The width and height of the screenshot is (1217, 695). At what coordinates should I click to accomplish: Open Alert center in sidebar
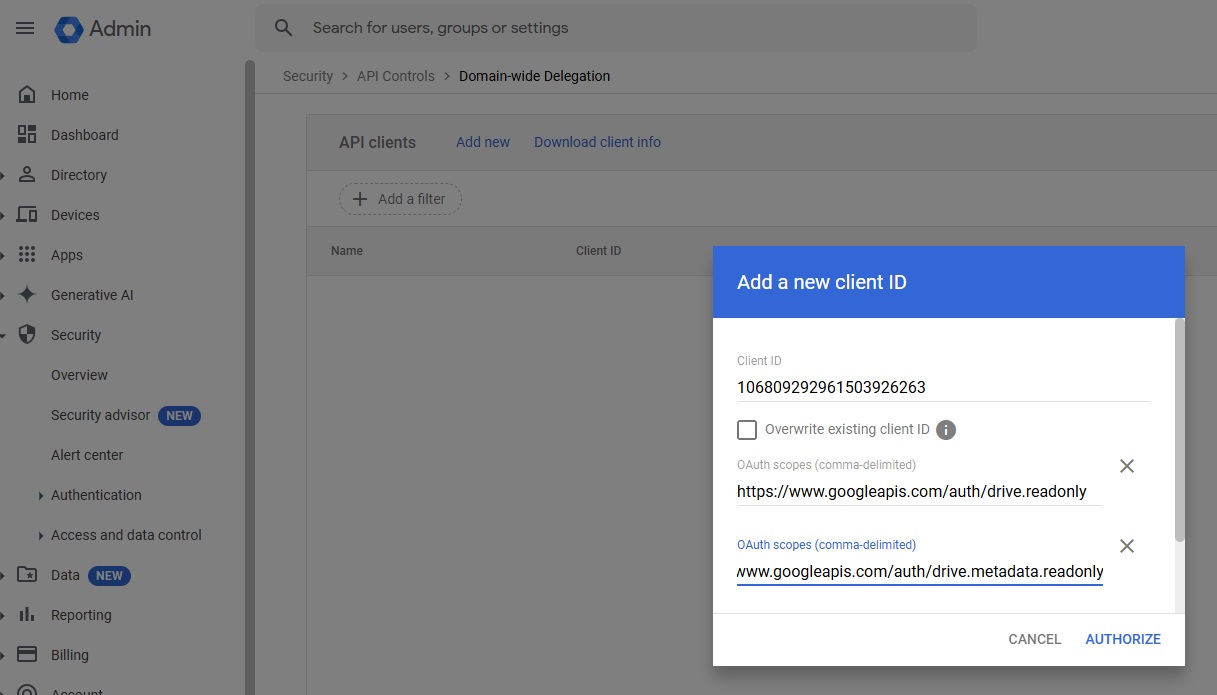pos(87,455)
